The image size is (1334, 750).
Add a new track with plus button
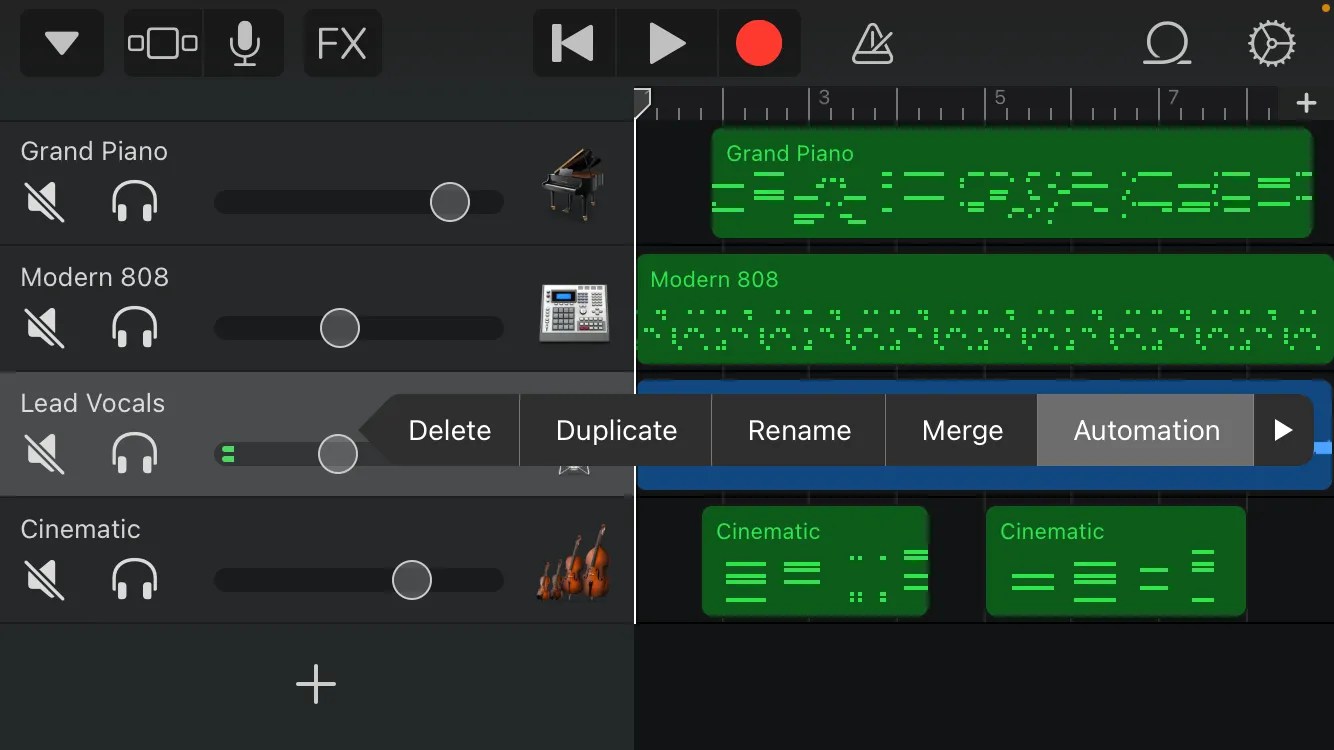[x=315, y=684]
